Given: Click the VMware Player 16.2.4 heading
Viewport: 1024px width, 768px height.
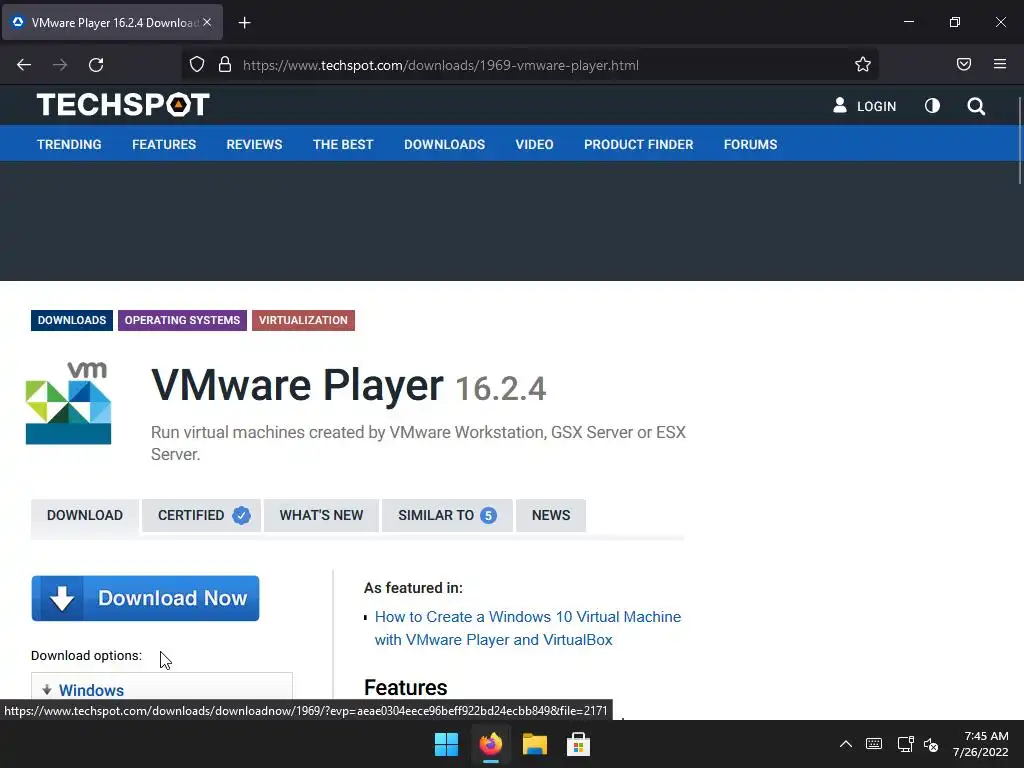Looking at the screenshot, I should tap(348, 385).
